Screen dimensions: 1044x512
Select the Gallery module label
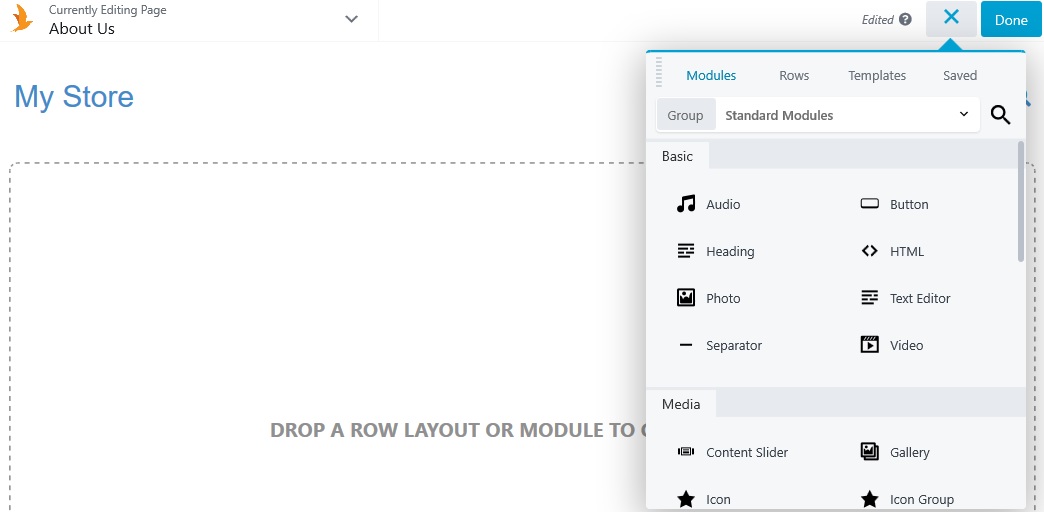point(910,453)
